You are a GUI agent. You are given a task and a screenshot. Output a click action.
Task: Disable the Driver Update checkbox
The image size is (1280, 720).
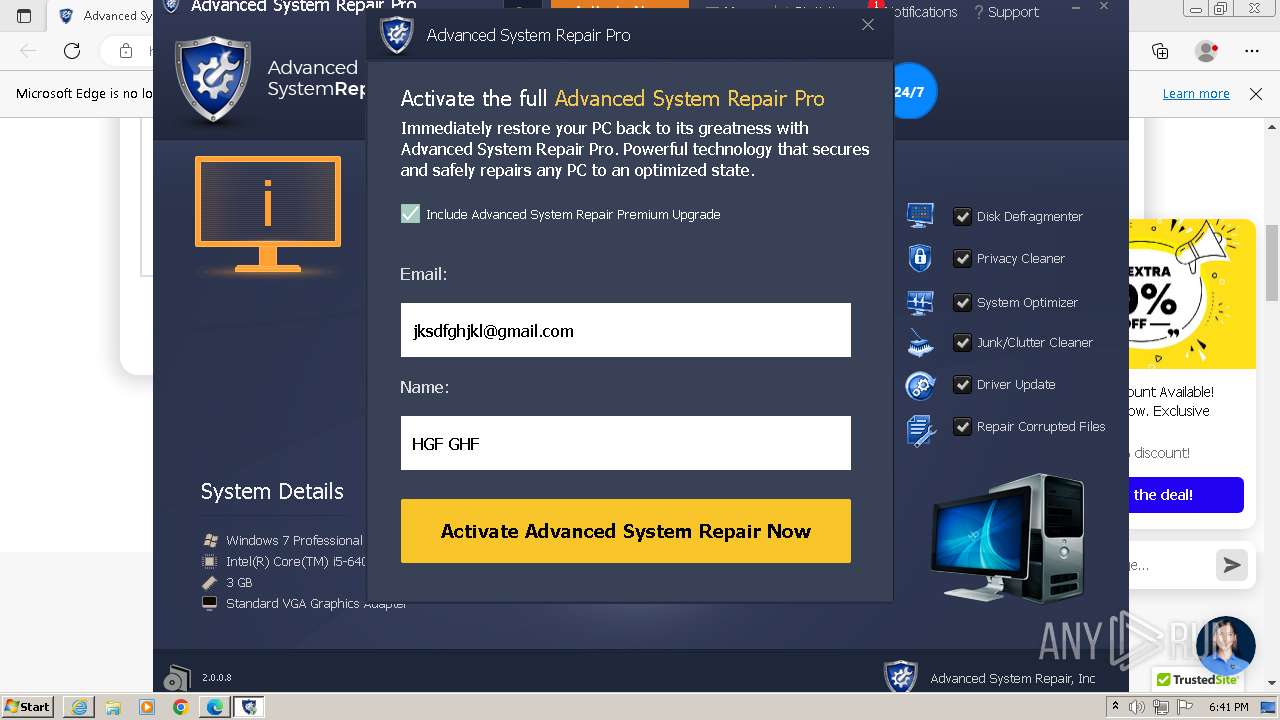click(962, 384)
